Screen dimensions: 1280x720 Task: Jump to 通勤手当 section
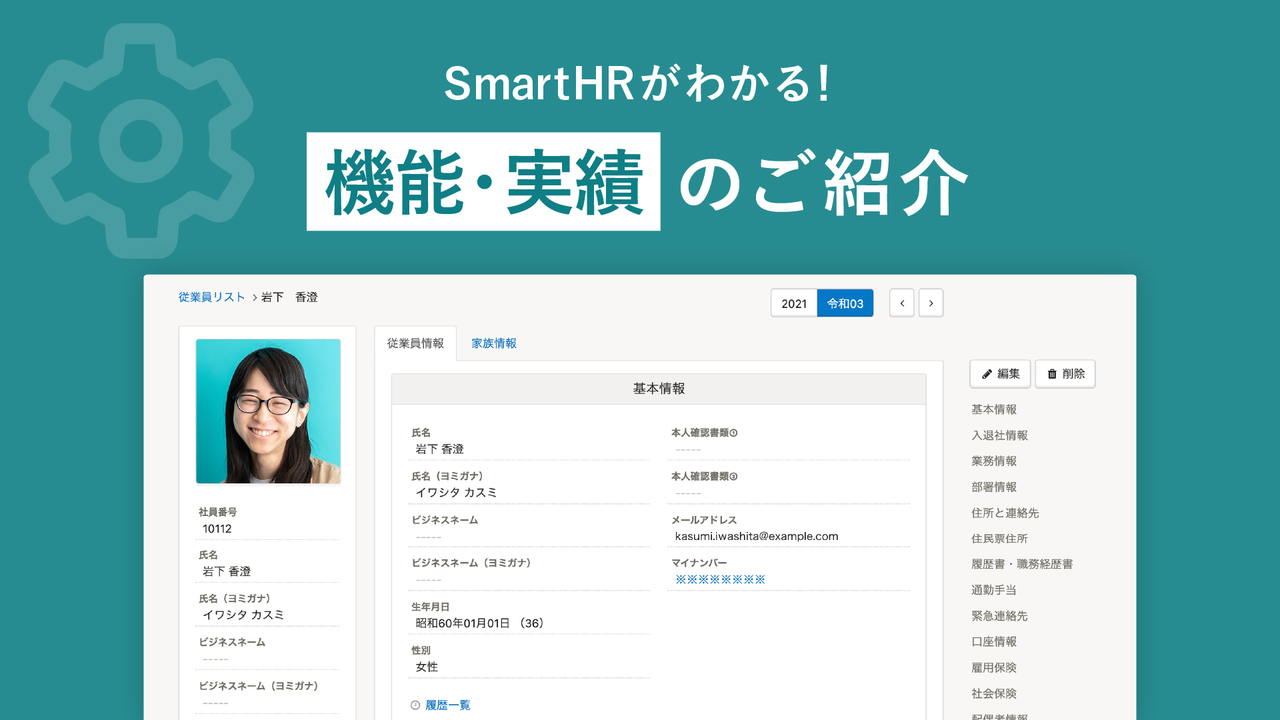(x=994, y=591)
